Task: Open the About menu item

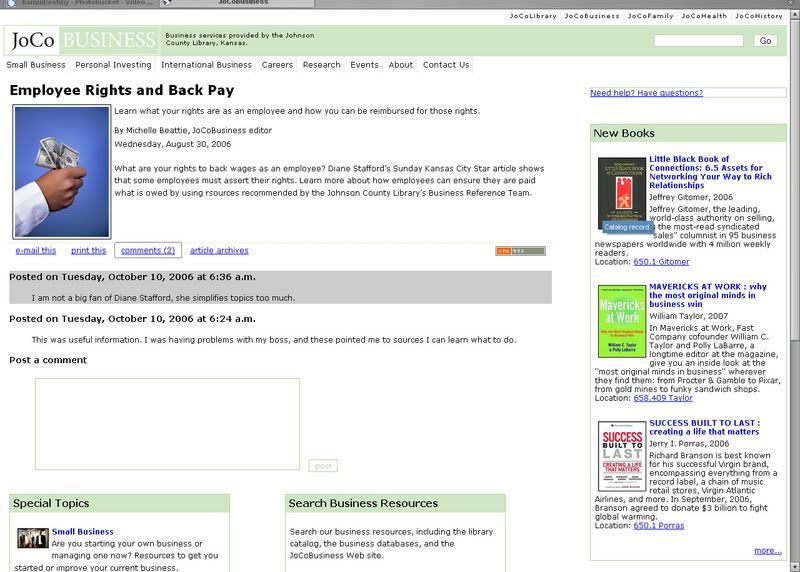Action: coord(401,65)
